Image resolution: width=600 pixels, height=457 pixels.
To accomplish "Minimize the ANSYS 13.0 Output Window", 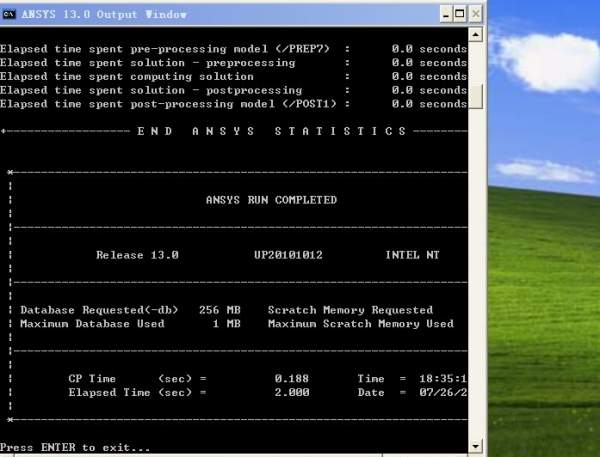I will click(x=445, y=15).
